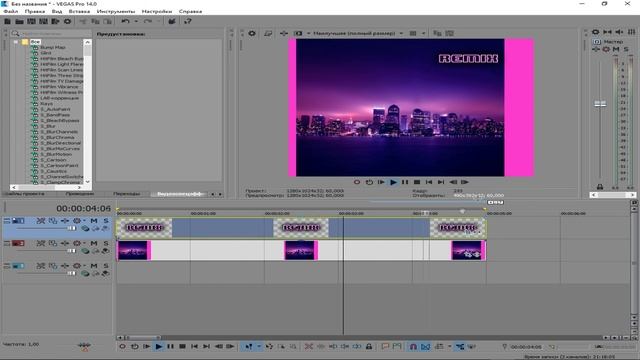Undo the last action
This screenshot has height=360, width=640.
click(125, 21)
